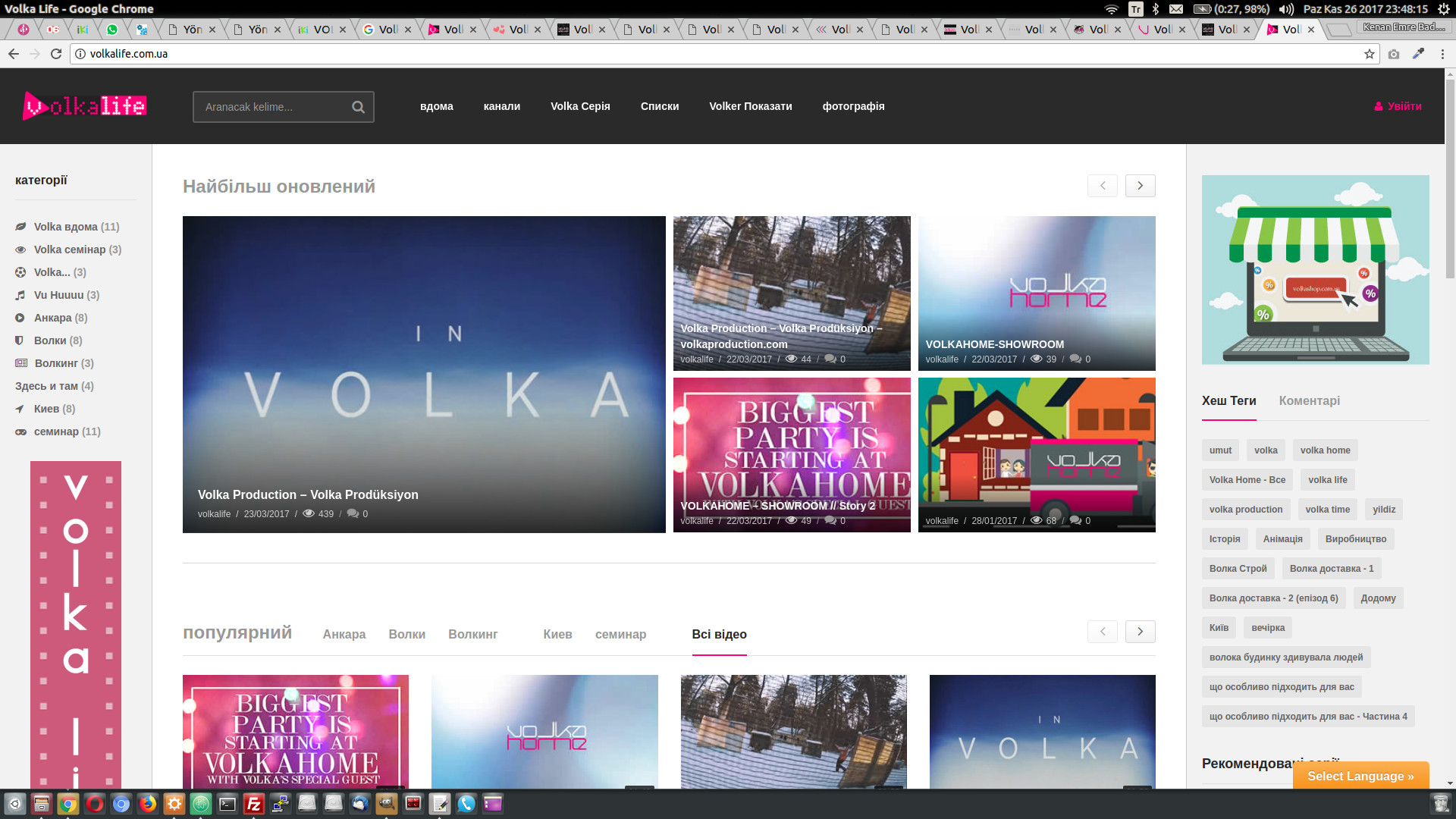Open the VOLKAHOME – SHOWROOM // Story 2 video
The width and height of the screenshot is (1456, 819).
792,455
